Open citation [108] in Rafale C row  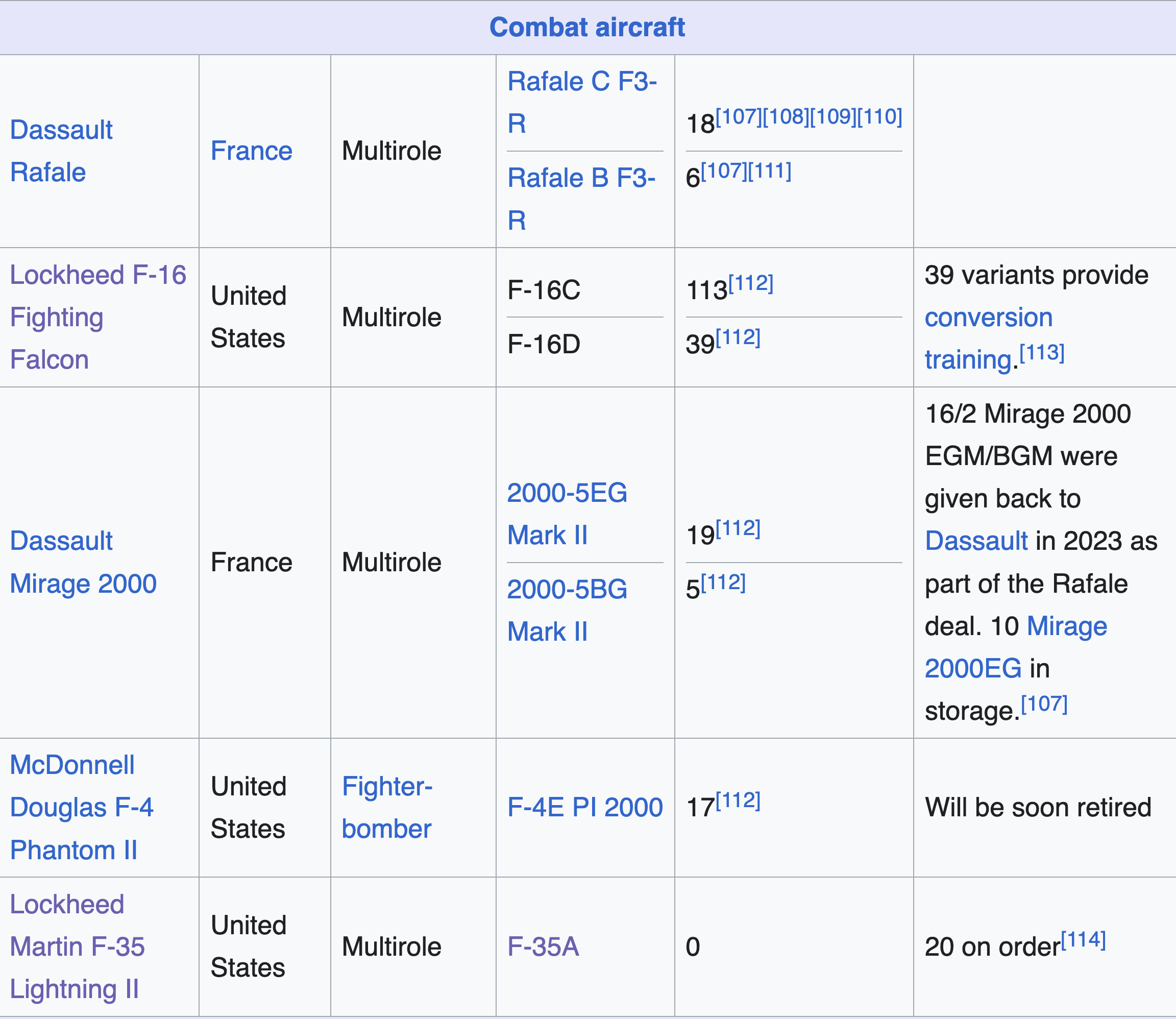tap(786, 116)
